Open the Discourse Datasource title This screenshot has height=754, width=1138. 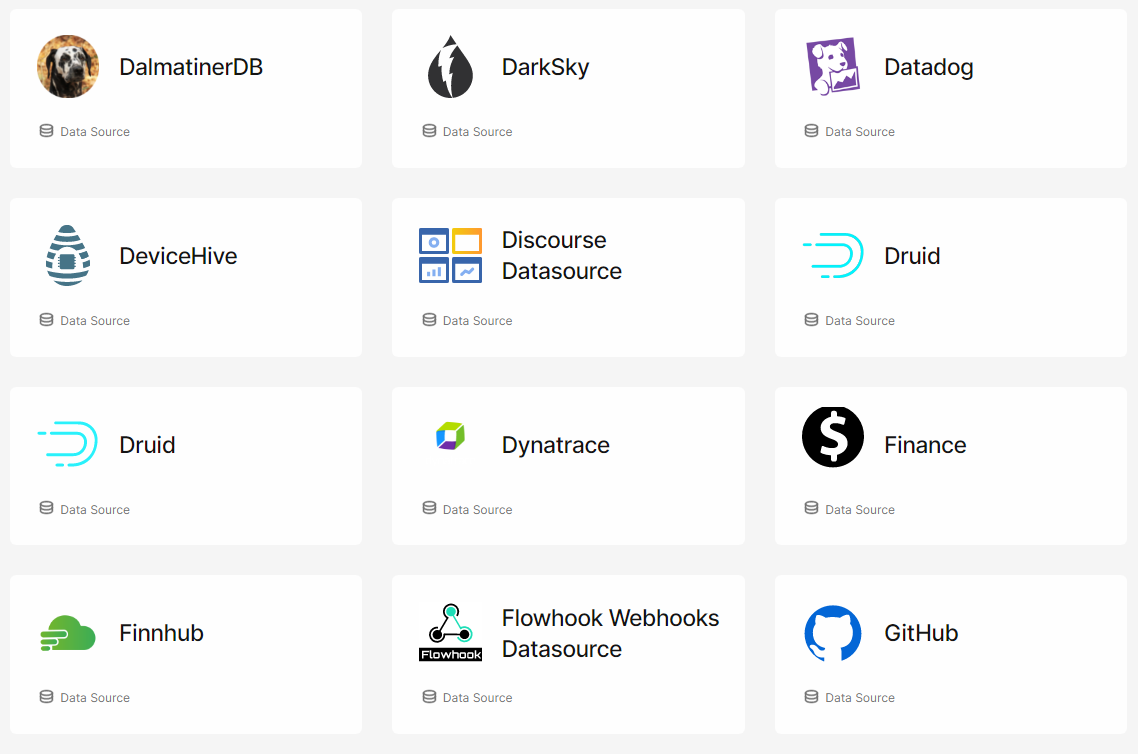[x=562, y=255]
